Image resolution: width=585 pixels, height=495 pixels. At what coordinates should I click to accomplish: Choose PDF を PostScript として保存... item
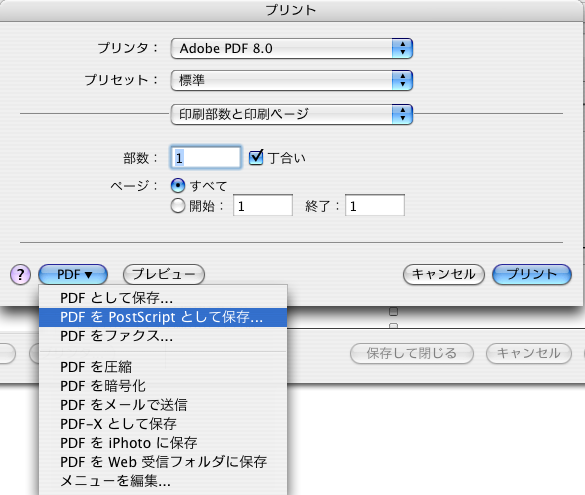(x=163, y=317)
